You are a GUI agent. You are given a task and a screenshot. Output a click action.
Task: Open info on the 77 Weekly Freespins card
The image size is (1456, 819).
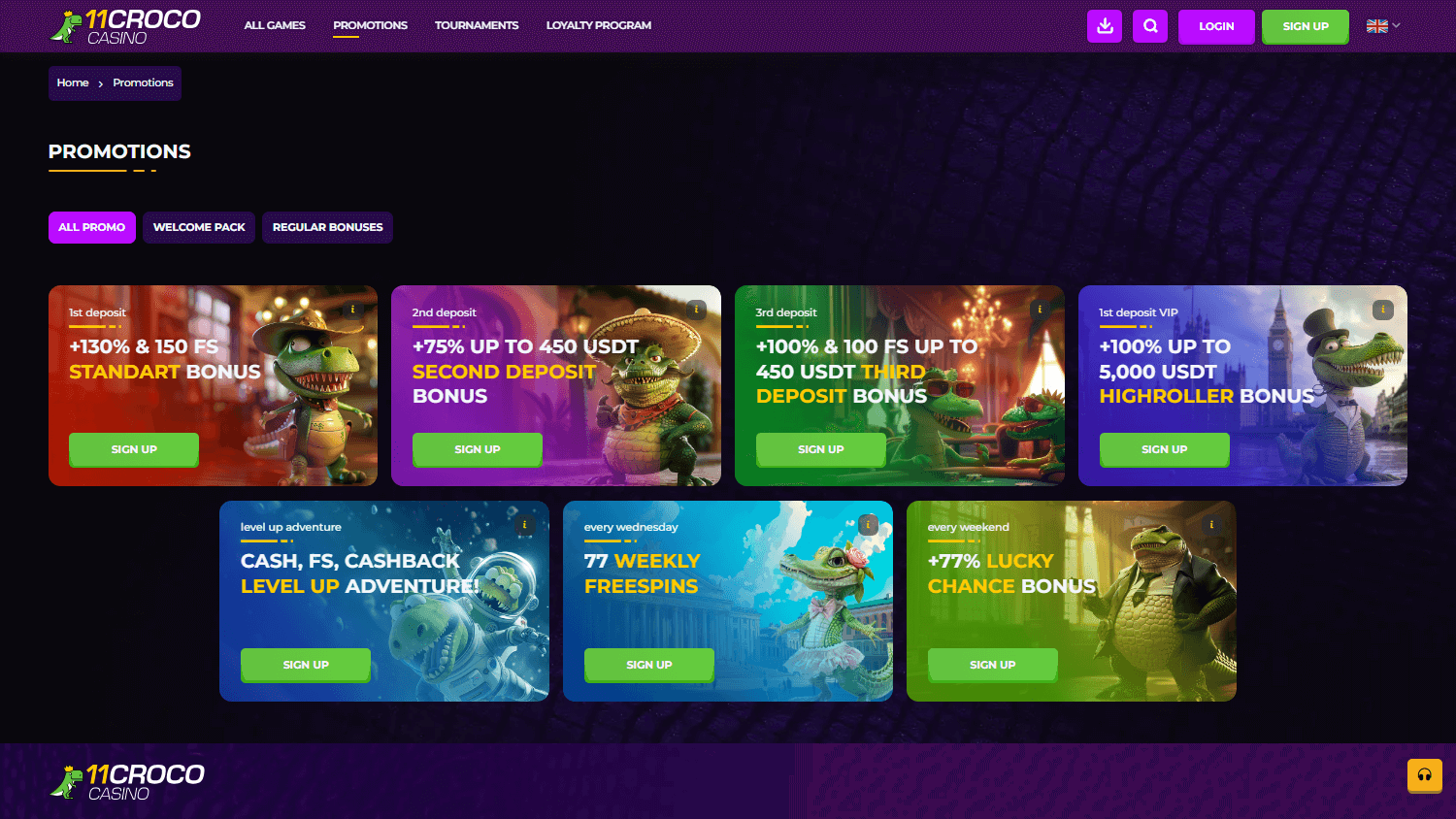point(868,524)
